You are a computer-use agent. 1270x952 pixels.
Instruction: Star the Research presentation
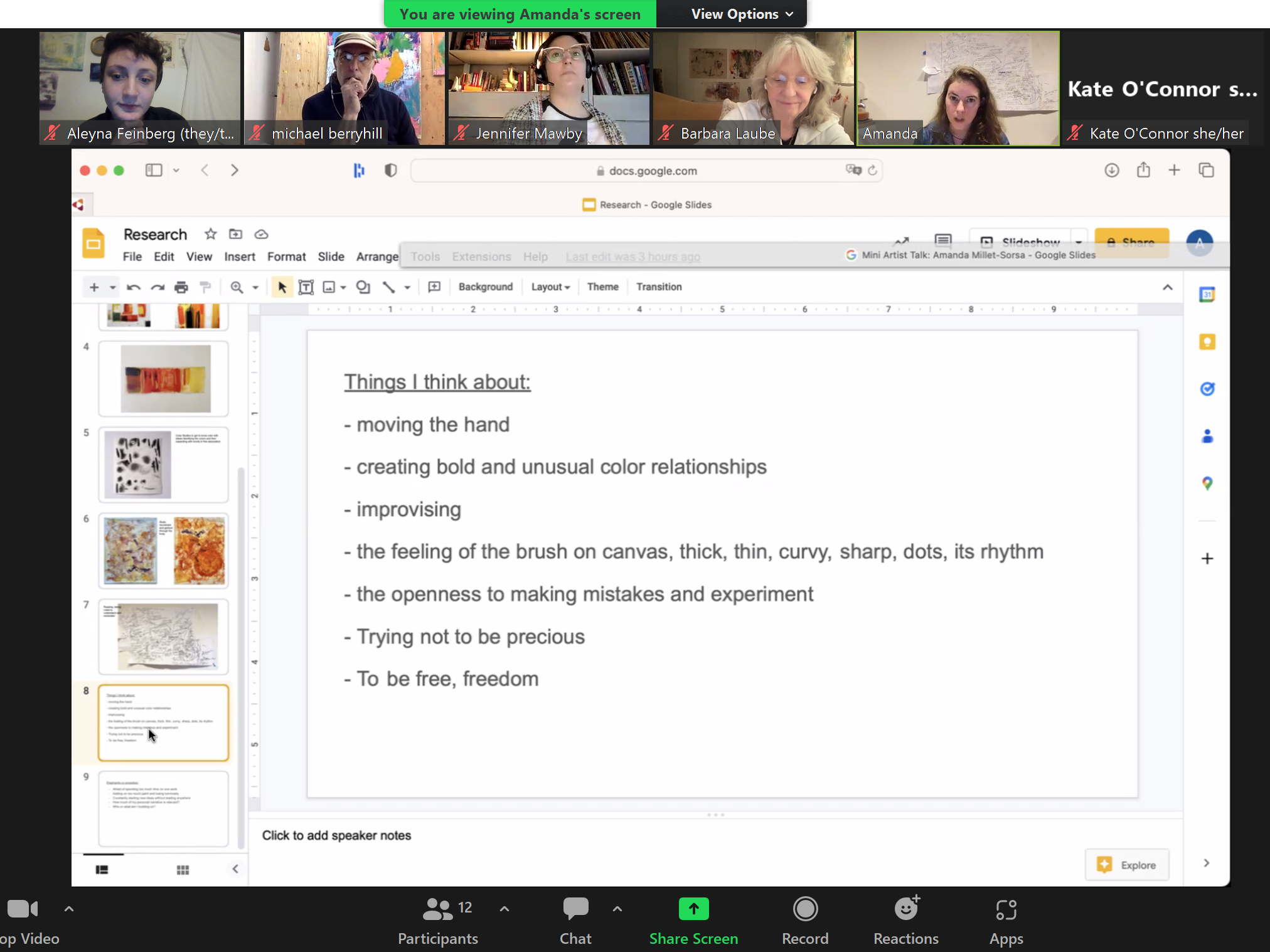[x=210, y=234]
